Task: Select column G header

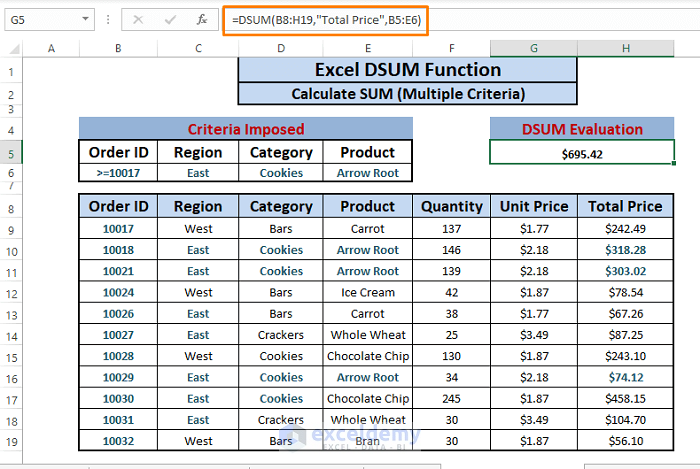Action: pos(533,49)
